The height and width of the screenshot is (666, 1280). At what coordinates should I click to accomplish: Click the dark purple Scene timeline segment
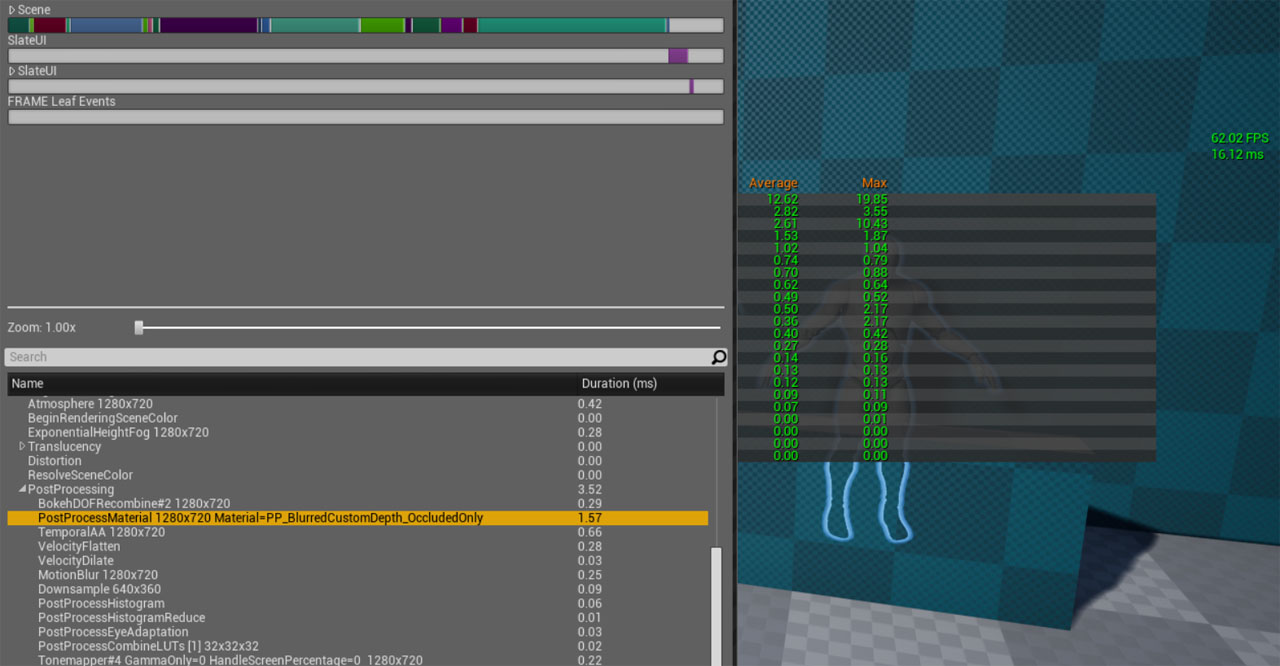tap(208, 25)
